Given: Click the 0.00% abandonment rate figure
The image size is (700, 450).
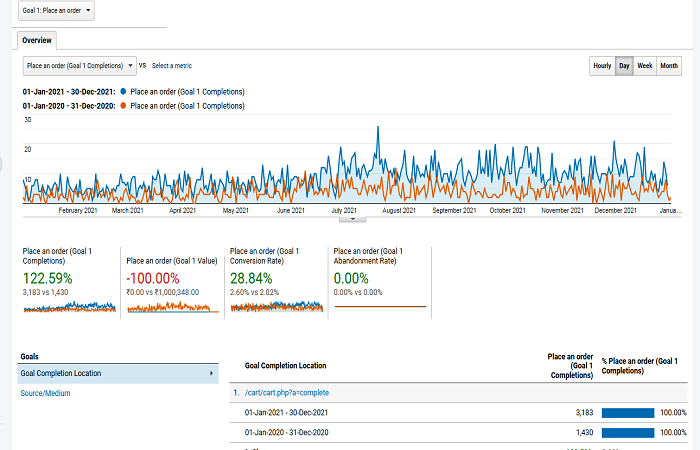Looking at the screenshot, I should tap(351, 279).
